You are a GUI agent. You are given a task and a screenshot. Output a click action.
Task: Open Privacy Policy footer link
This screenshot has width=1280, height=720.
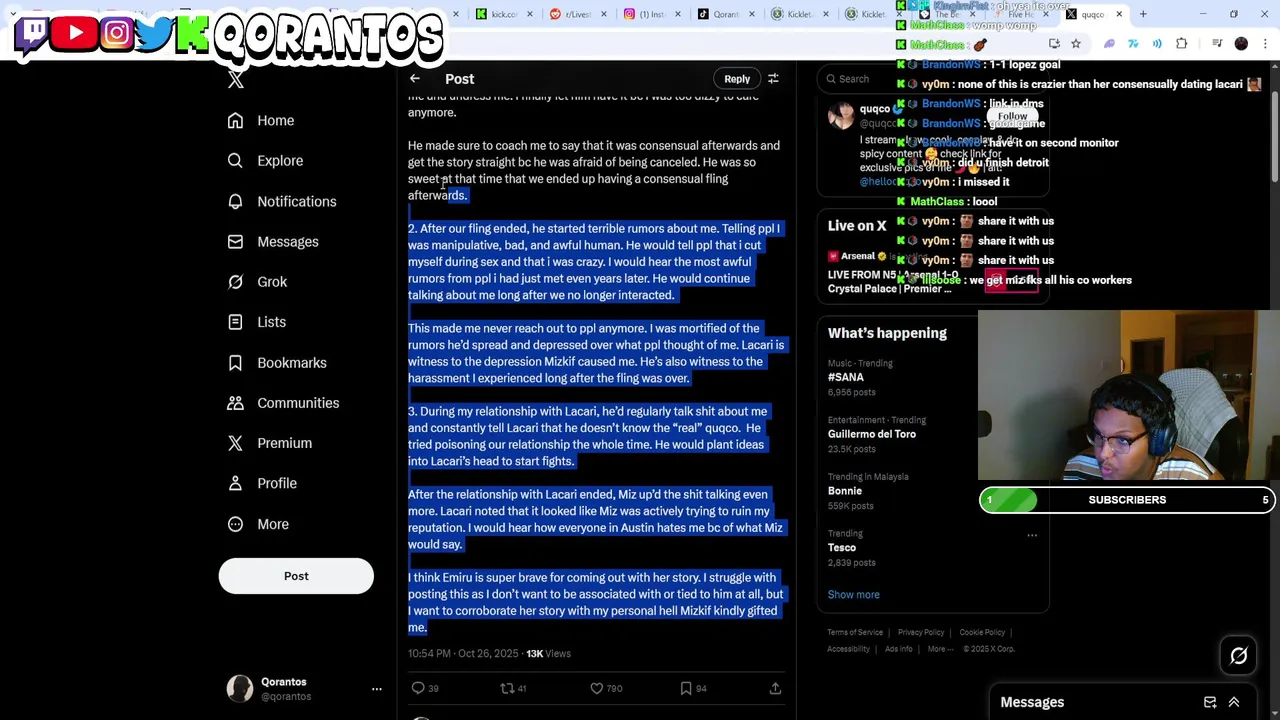921,632
